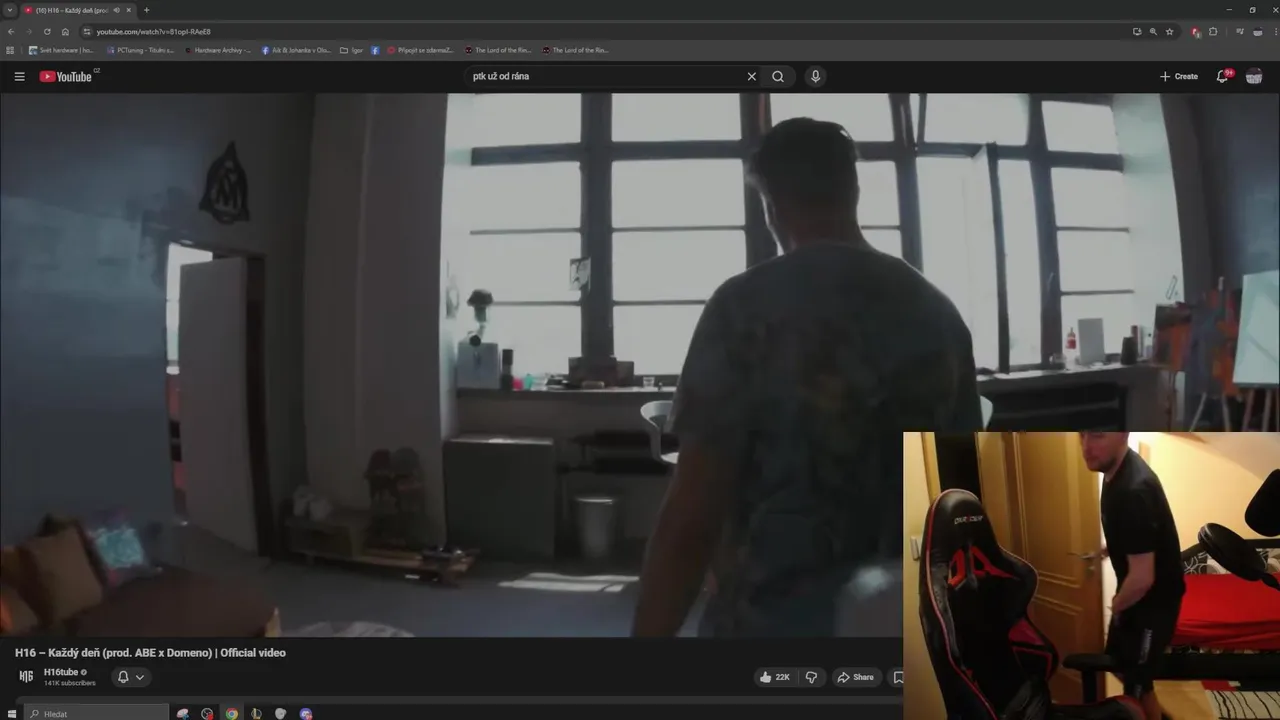Open the YouTube guide hamburger menu
Image resolution: width=1280 pixels, height=720 pixels.
tap(19, 76)
